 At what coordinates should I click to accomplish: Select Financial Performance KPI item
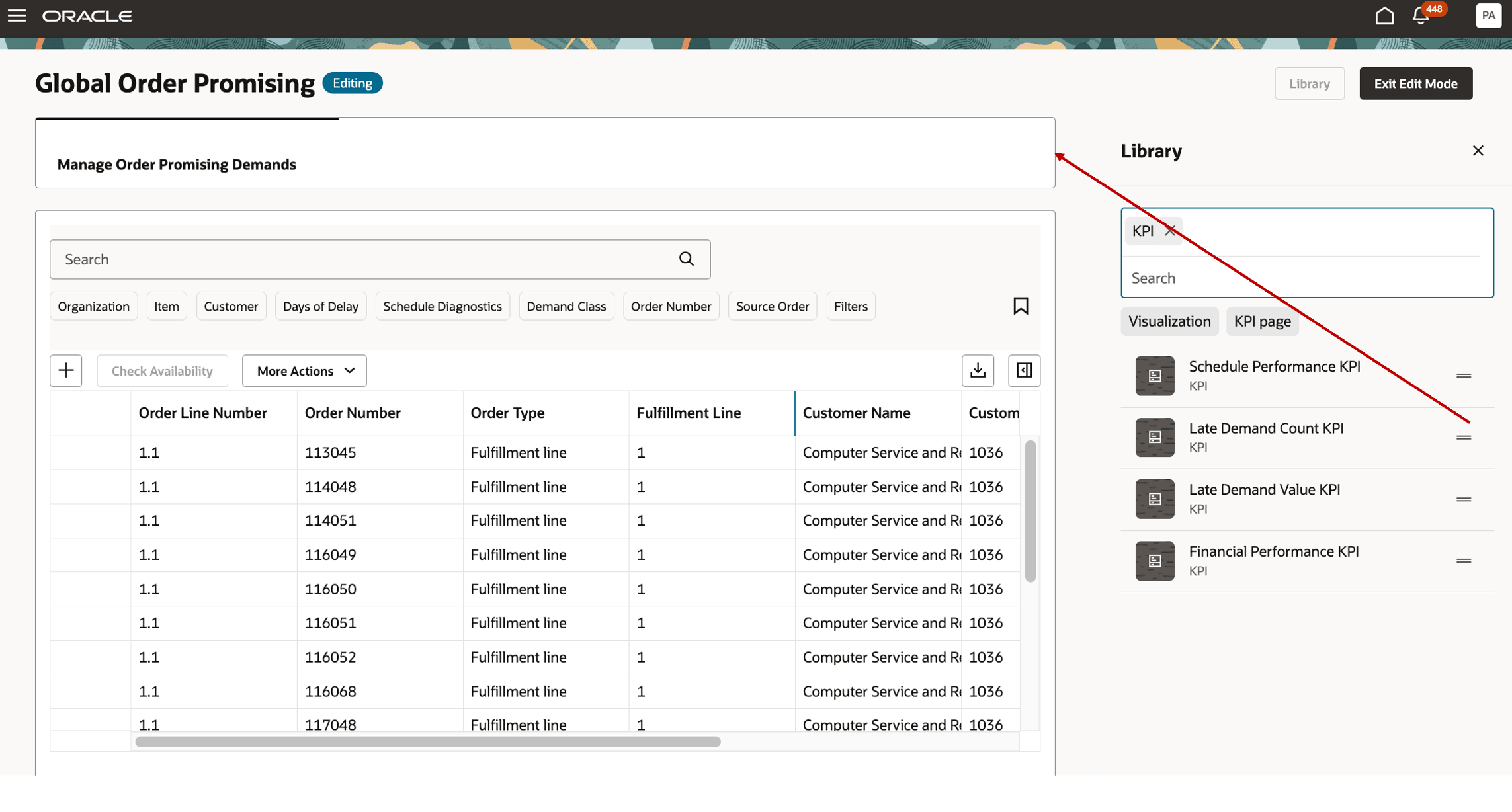(x=1307, y=561)
